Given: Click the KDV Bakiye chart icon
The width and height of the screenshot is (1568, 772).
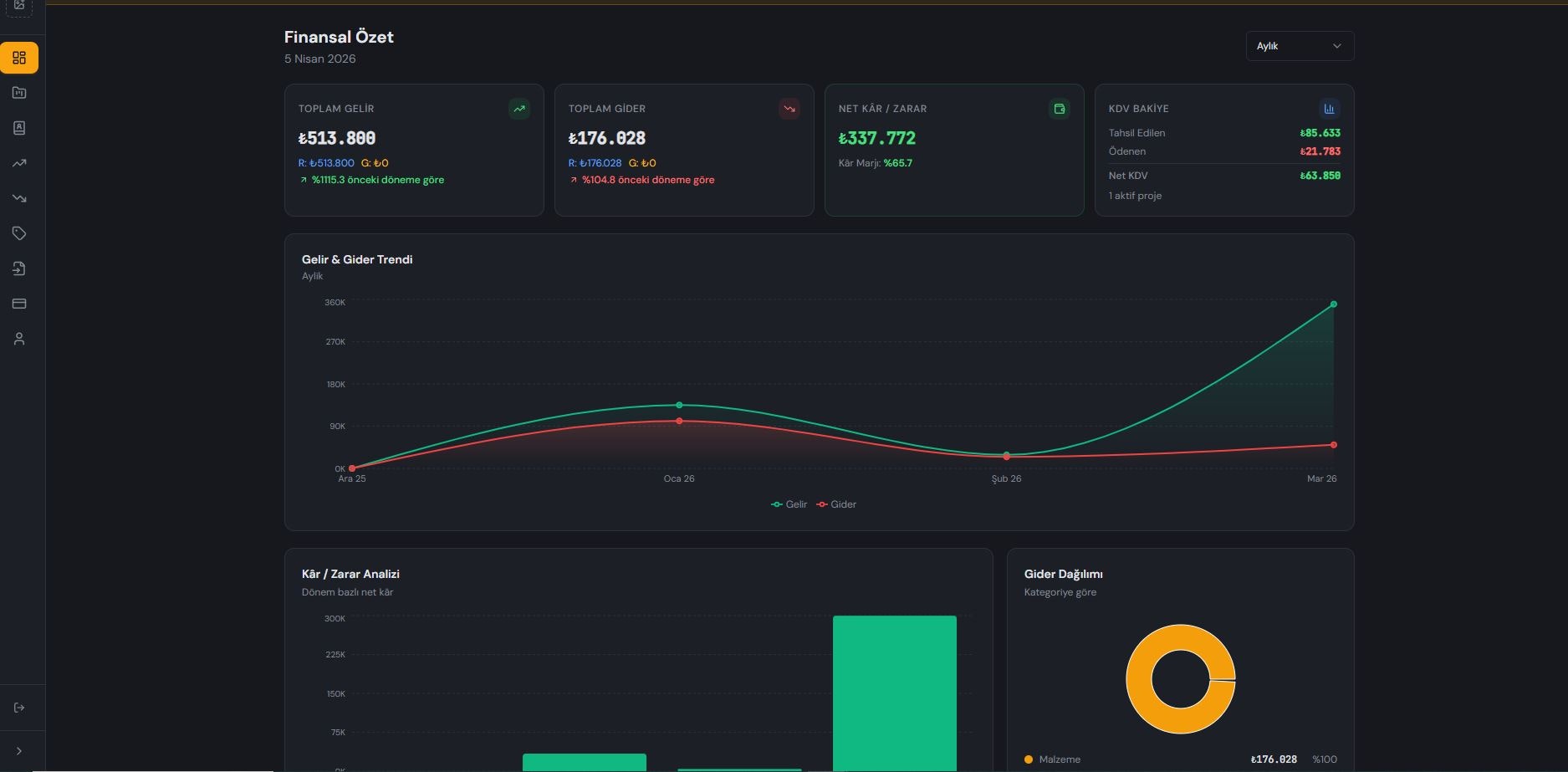Looking at the screenshot, I should 1329,109.
